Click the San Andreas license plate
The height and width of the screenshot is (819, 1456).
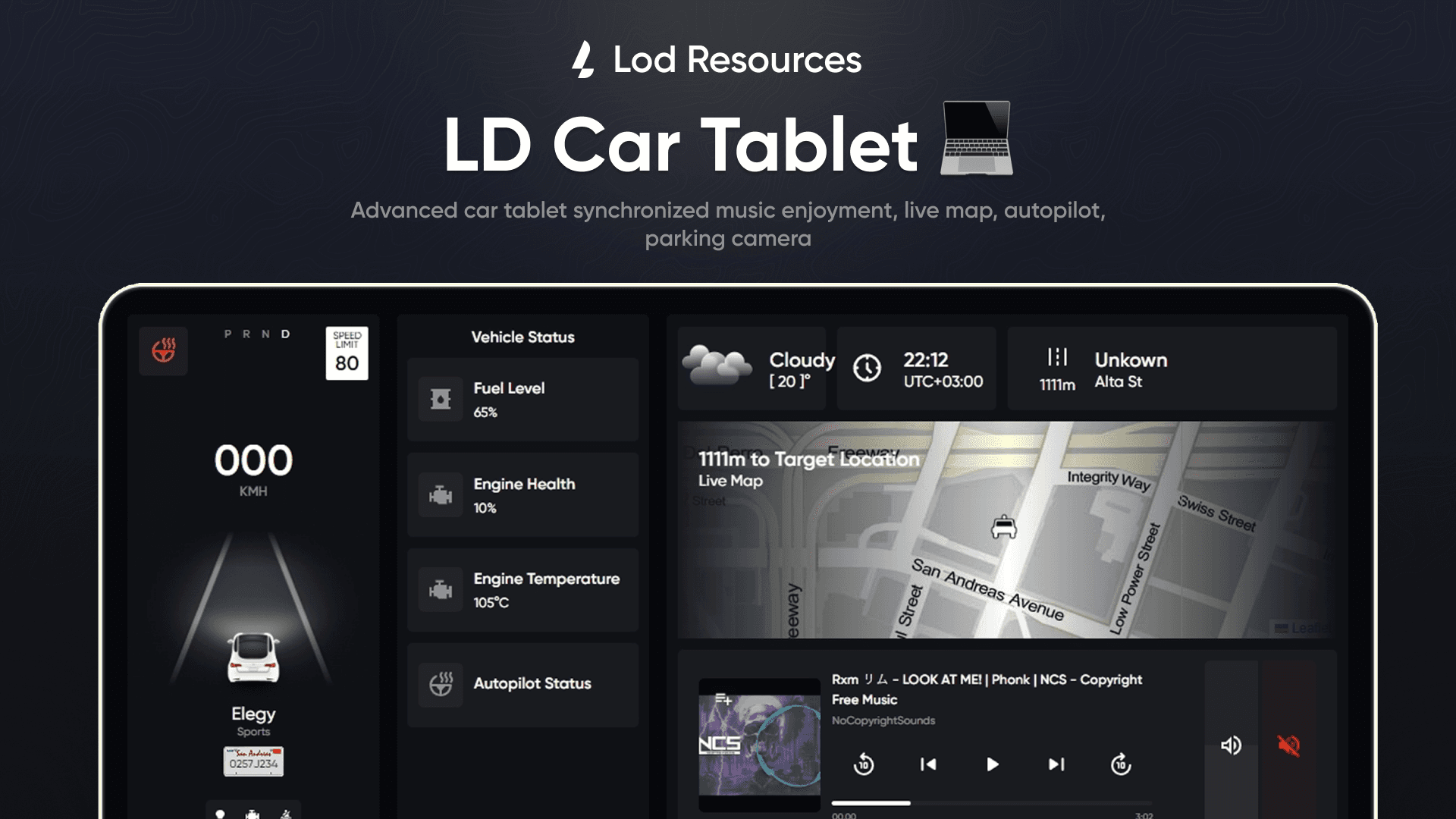point(253,761)
